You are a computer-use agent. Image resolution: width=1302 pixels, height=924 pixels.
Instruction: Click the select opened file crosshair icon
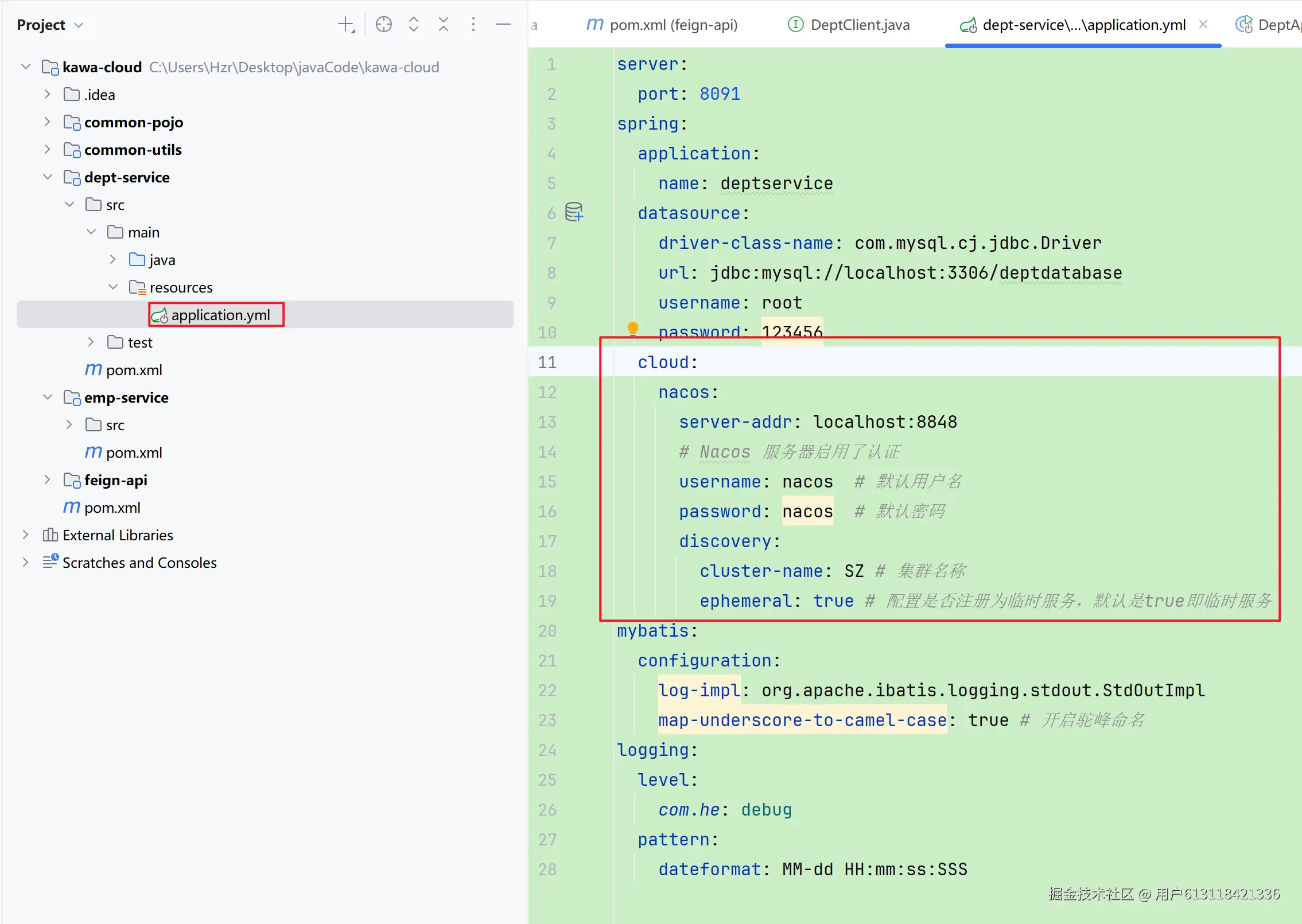383,25
